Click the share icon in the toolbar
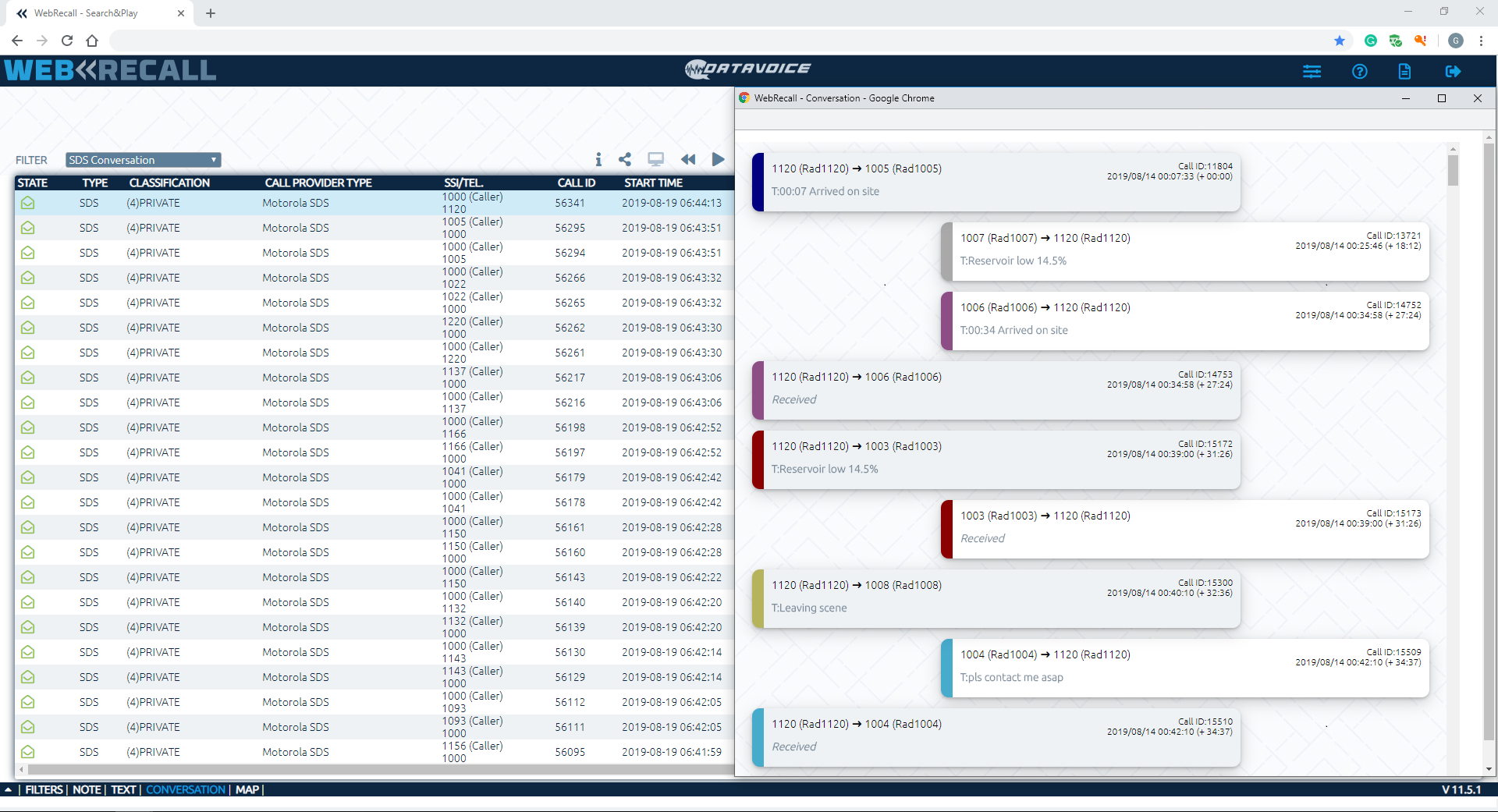The width and height of the screenshot is (1498, 812). pyautogui.click(x=625, y=159)
